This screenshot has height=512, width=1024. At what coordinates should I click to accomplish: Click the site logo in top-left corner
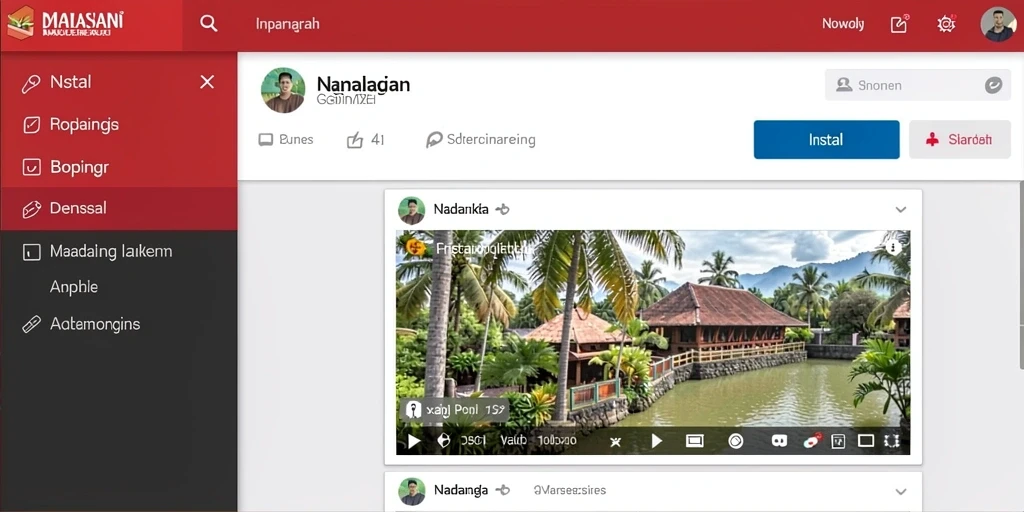tap(65, 23)
